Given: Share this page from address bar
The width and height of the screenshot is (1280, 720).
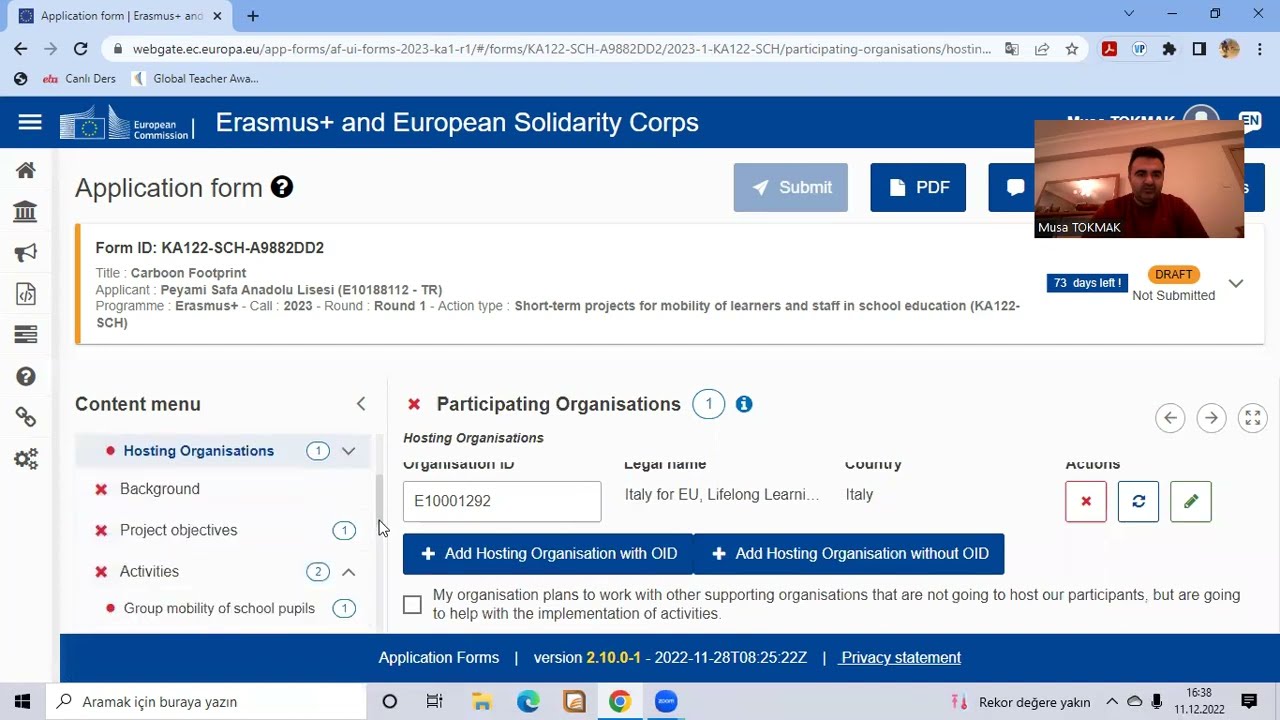Looking at the screenshot, I should pyautogui.click(x=1042, y=48).
